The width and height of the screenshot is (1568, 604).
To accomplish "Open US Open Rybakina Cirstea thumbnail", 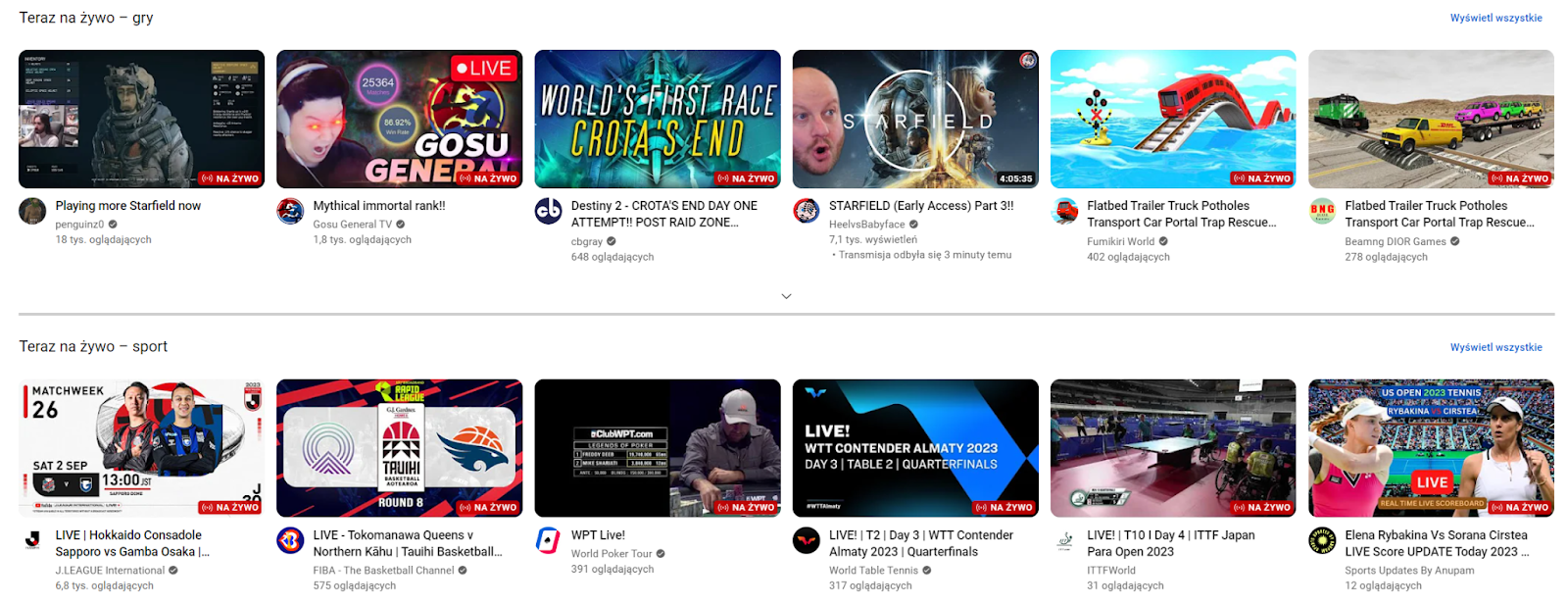I will click(1431, 448).
